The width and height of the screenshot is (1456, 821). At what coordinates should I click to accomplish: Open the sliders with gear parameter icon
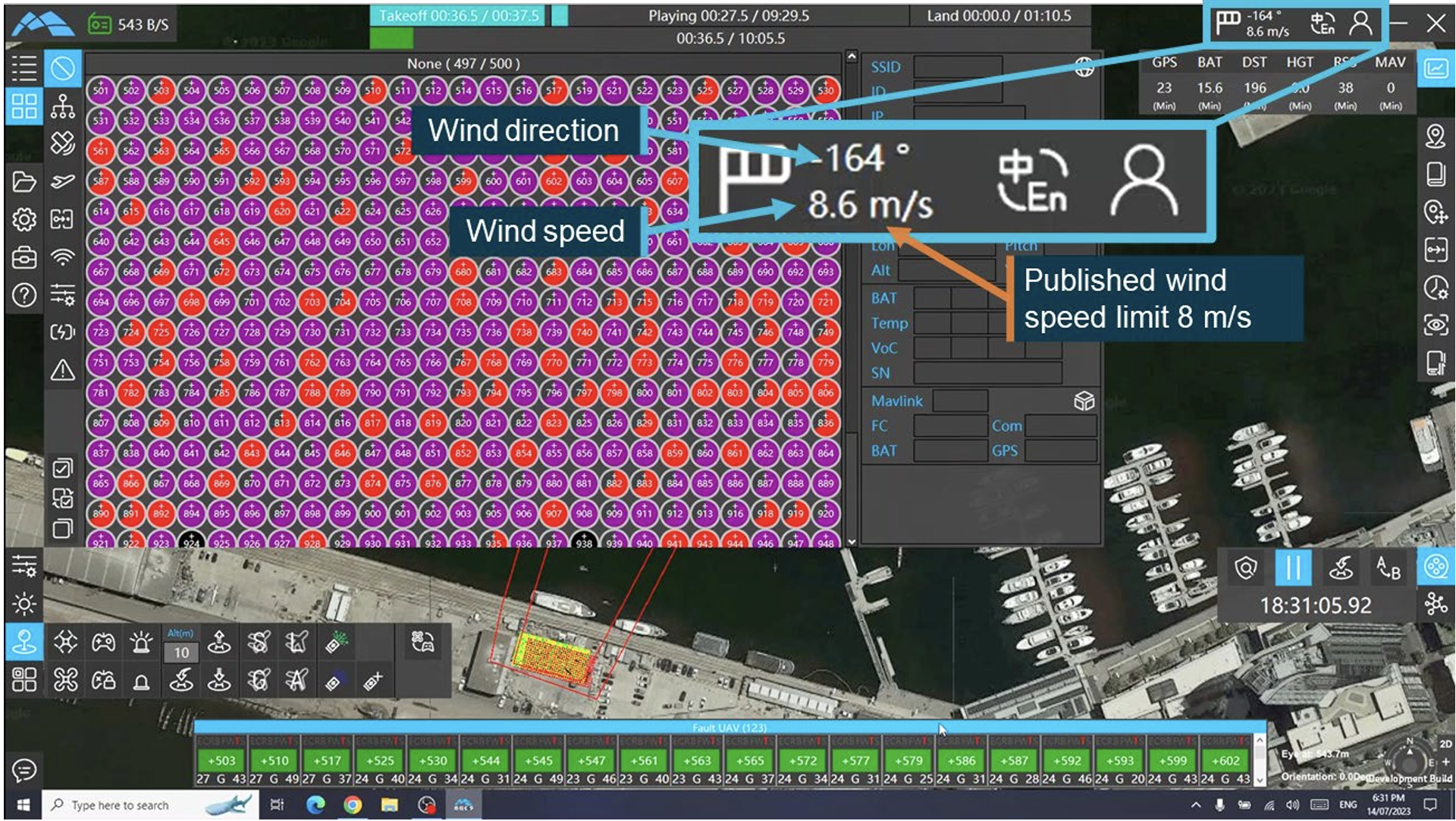63,294
